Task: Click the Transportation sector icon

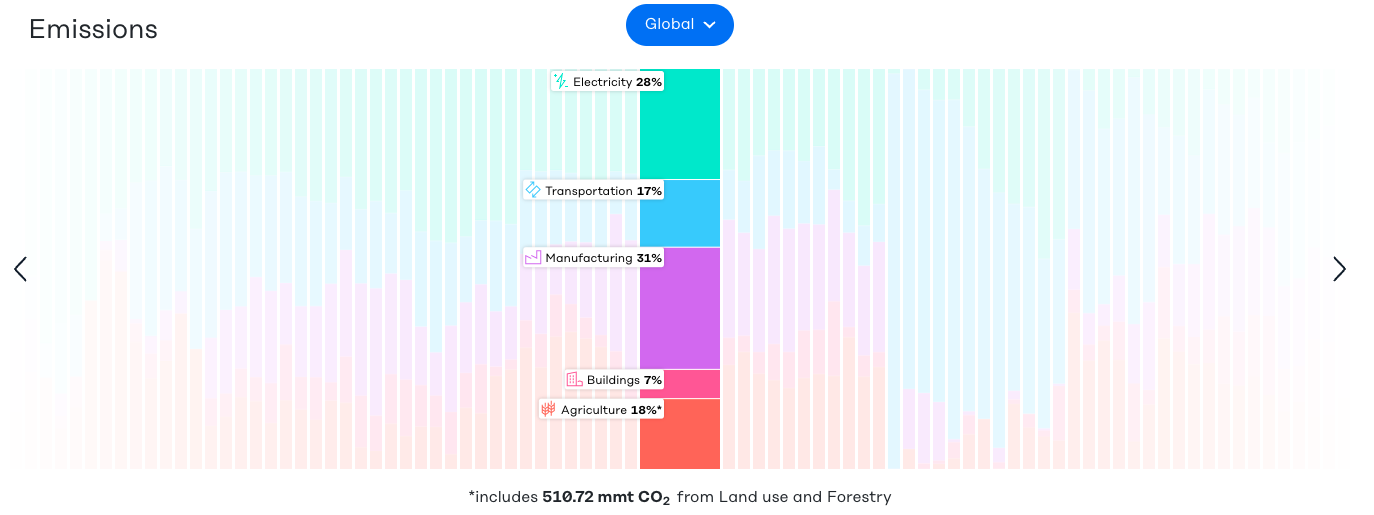Action: pos(533,190)
